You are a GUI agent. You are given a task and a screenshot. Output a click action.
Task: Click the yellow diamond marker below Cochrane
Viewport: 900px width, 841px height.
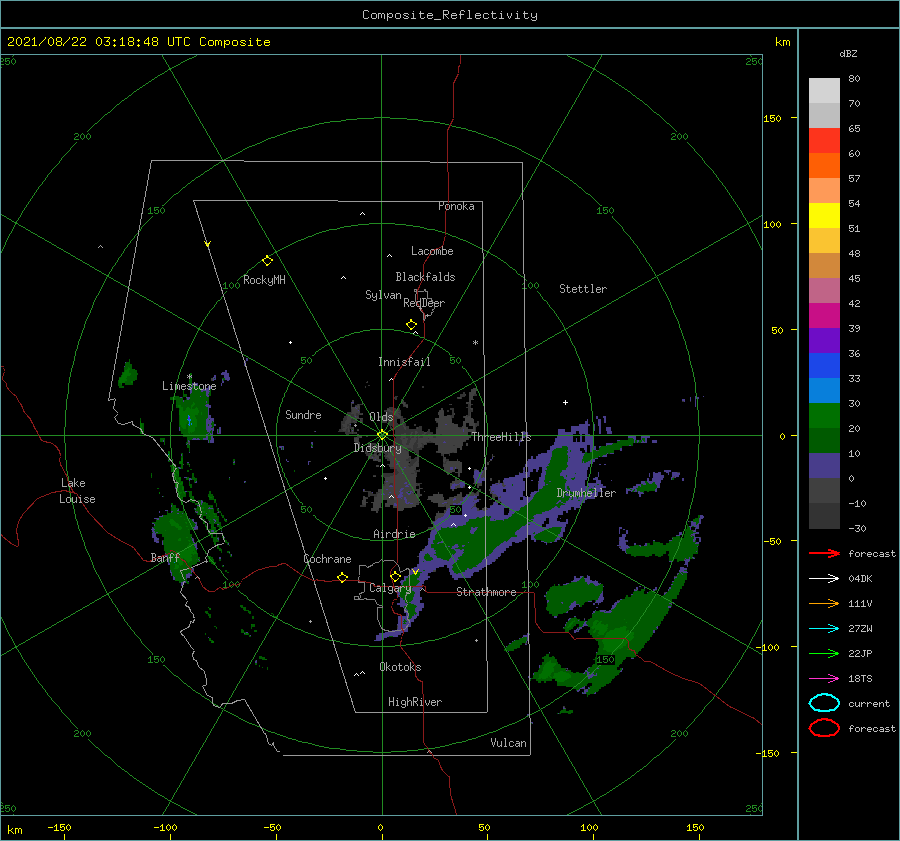click(342, 578)
